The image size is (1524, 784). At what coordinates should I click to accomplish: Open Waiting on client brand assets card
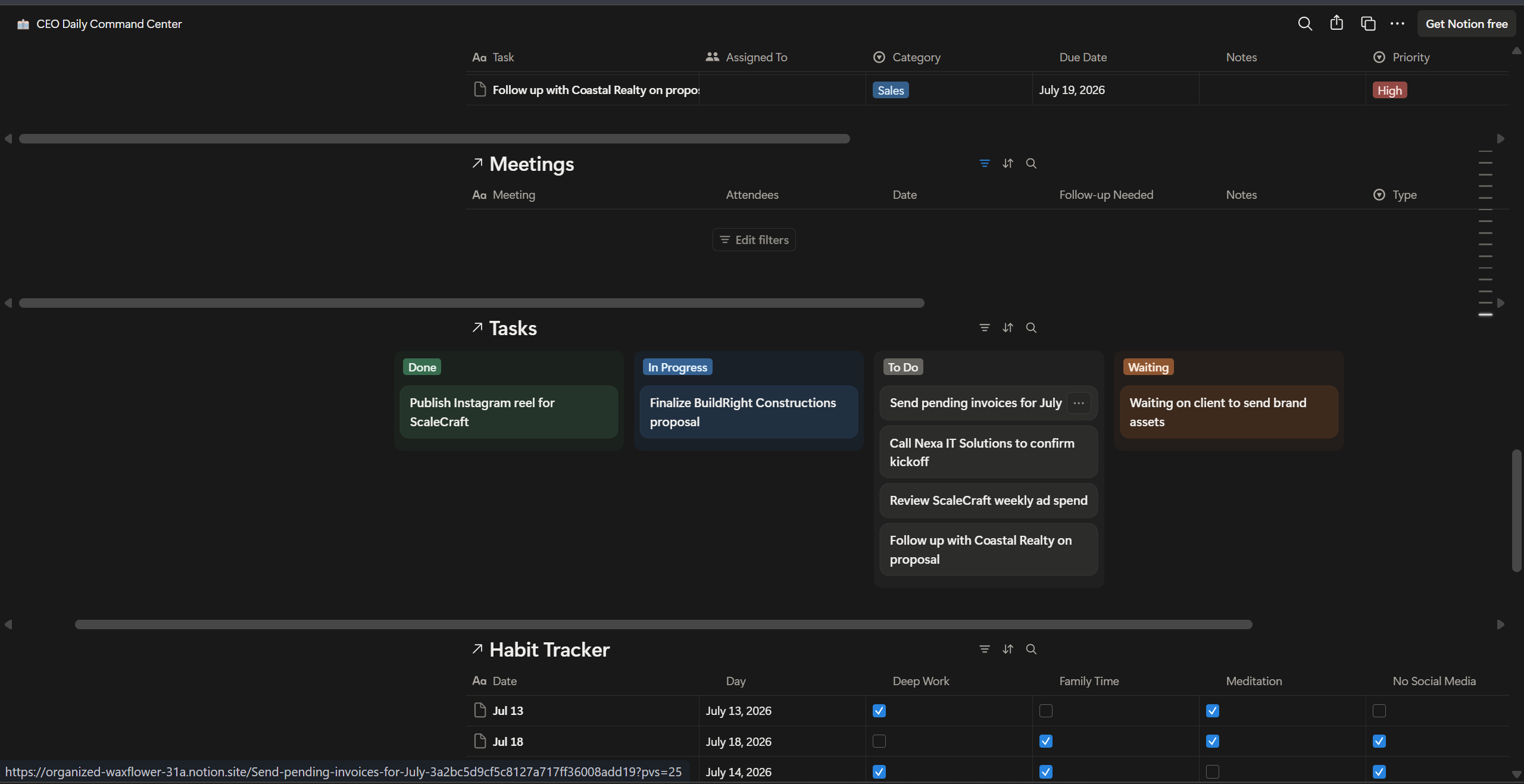(x=1229, y=412)
